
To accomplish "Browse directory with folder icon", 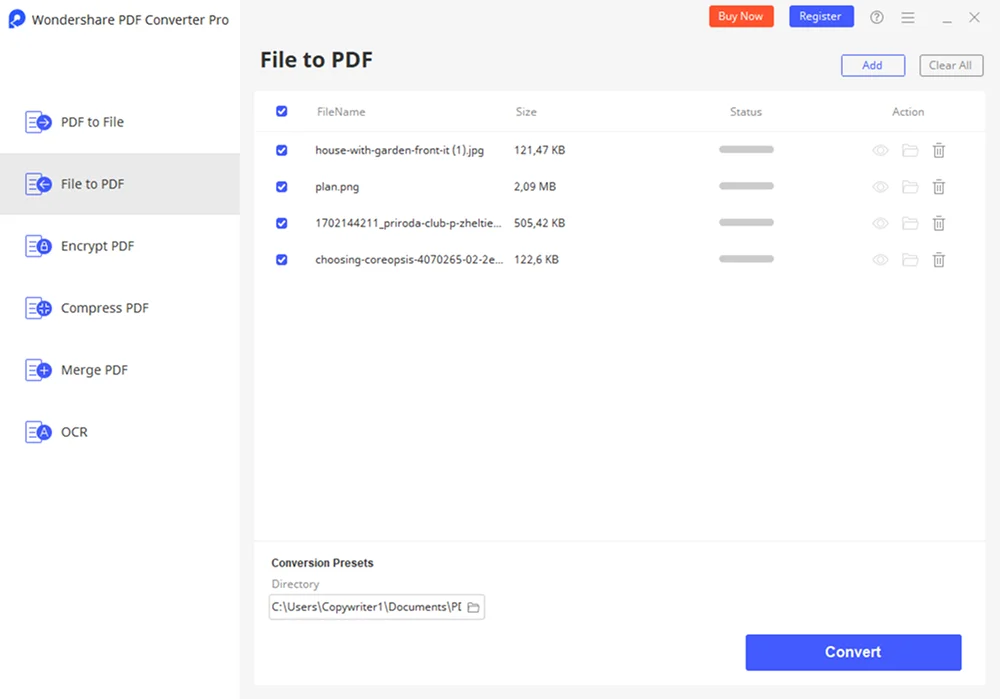I will 474,607.
